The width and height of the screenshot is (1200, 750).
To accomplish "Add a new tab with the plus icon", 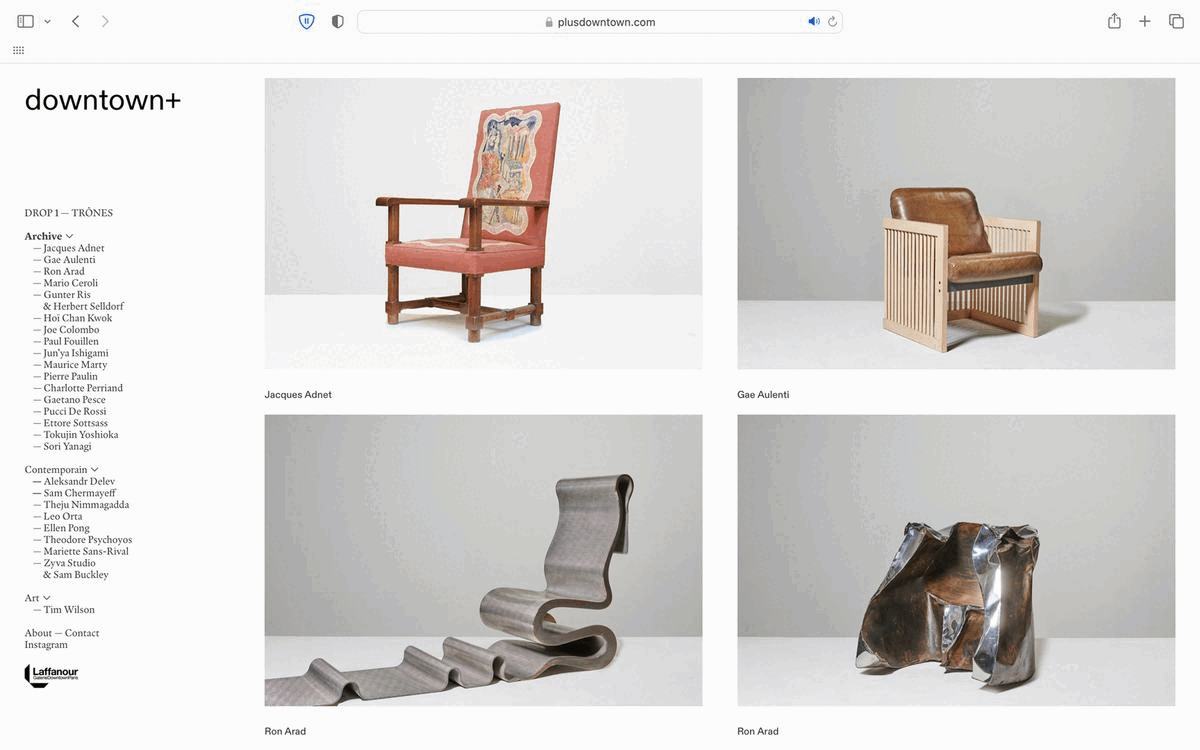I will click(x=1145, y=21).
